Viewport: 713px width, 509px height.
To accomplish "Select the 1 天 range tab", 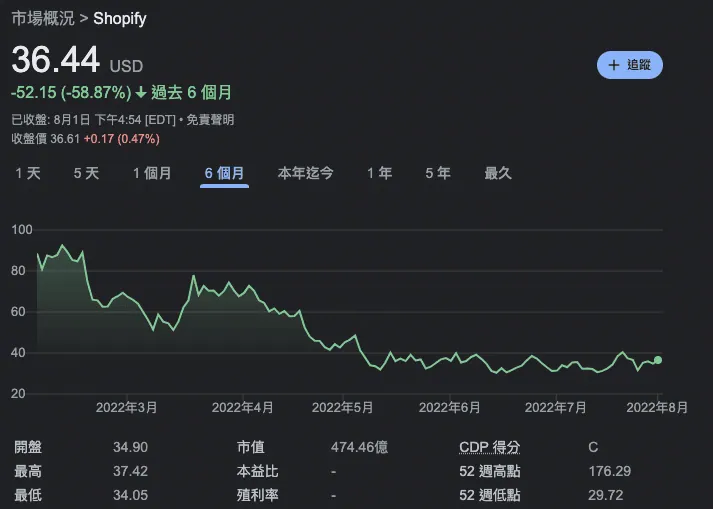I will coord(28,173).
